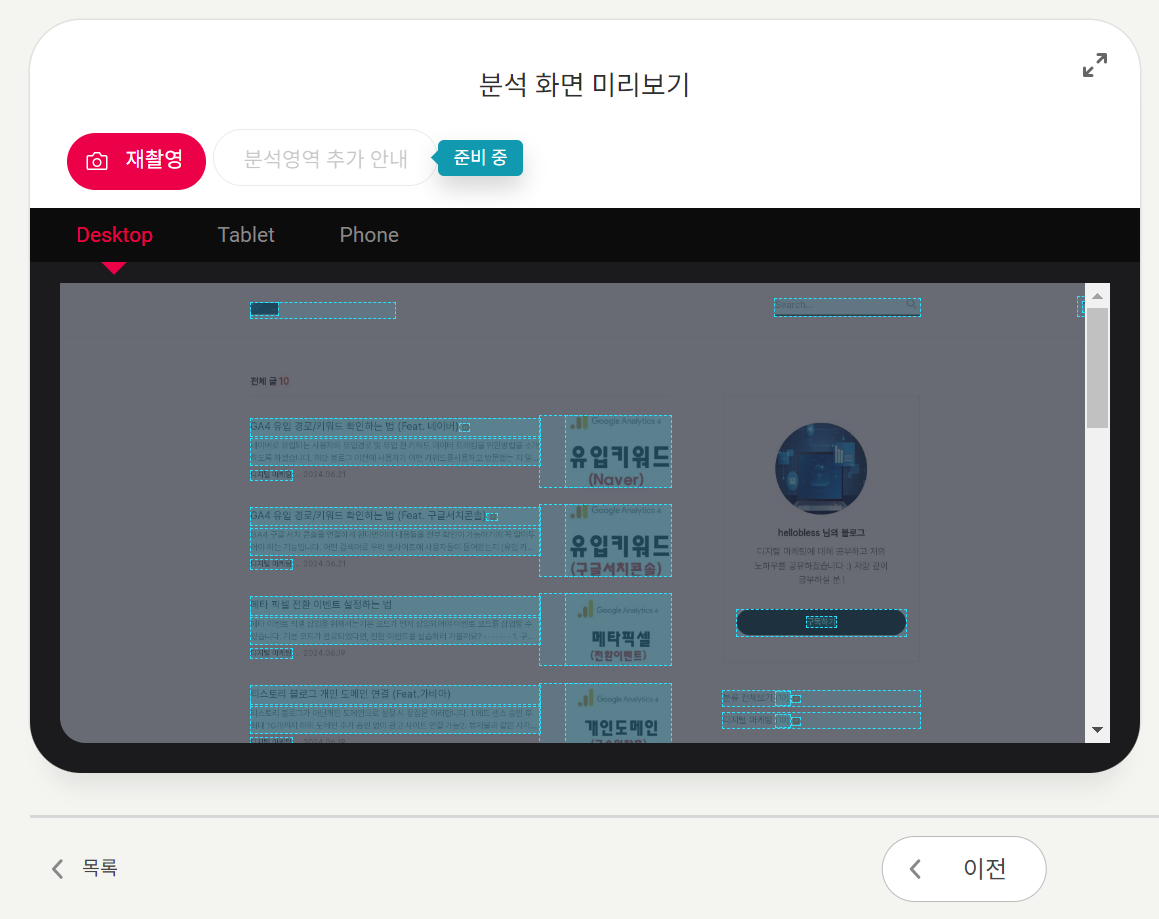
Task: Click the camera icon on 재촬영
Action: (x=97, y=161)
